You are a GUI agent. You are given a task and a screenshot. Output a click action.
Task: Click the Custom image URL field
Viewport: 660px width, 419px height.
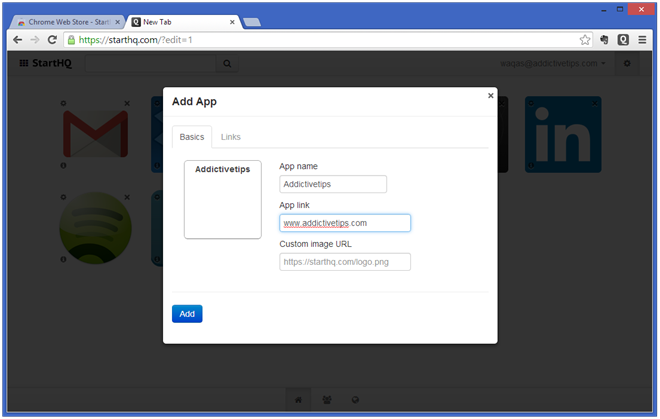point(345,262)
